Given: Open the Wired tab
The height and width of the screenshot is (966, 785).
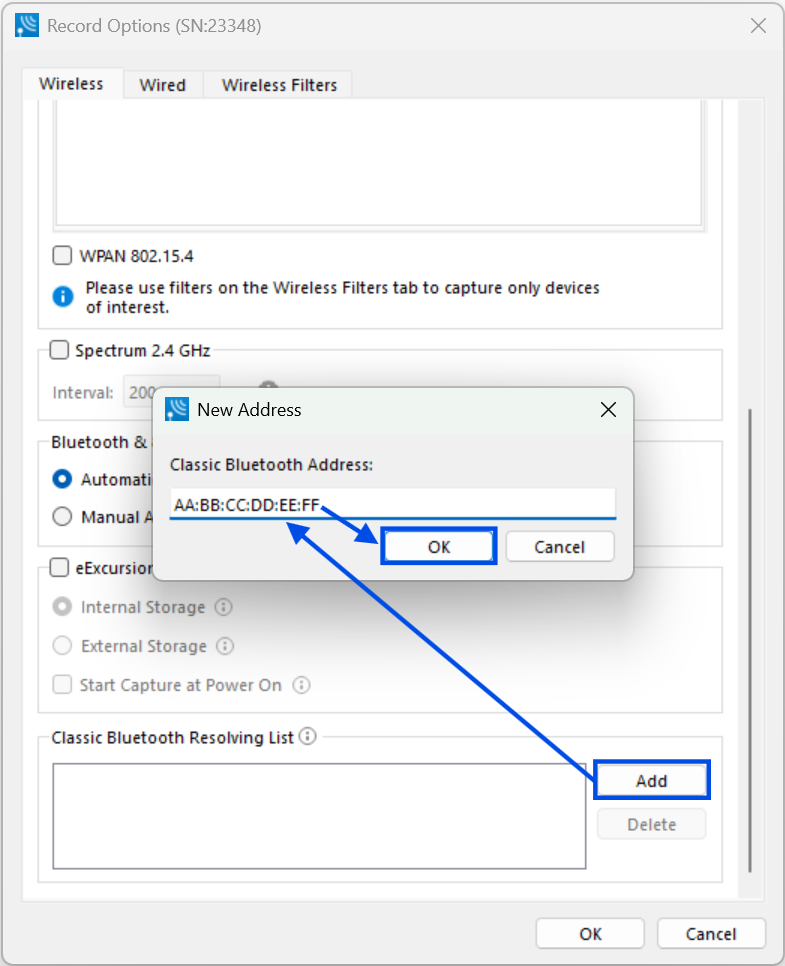Looking at the screenshot, I should 163,85.
